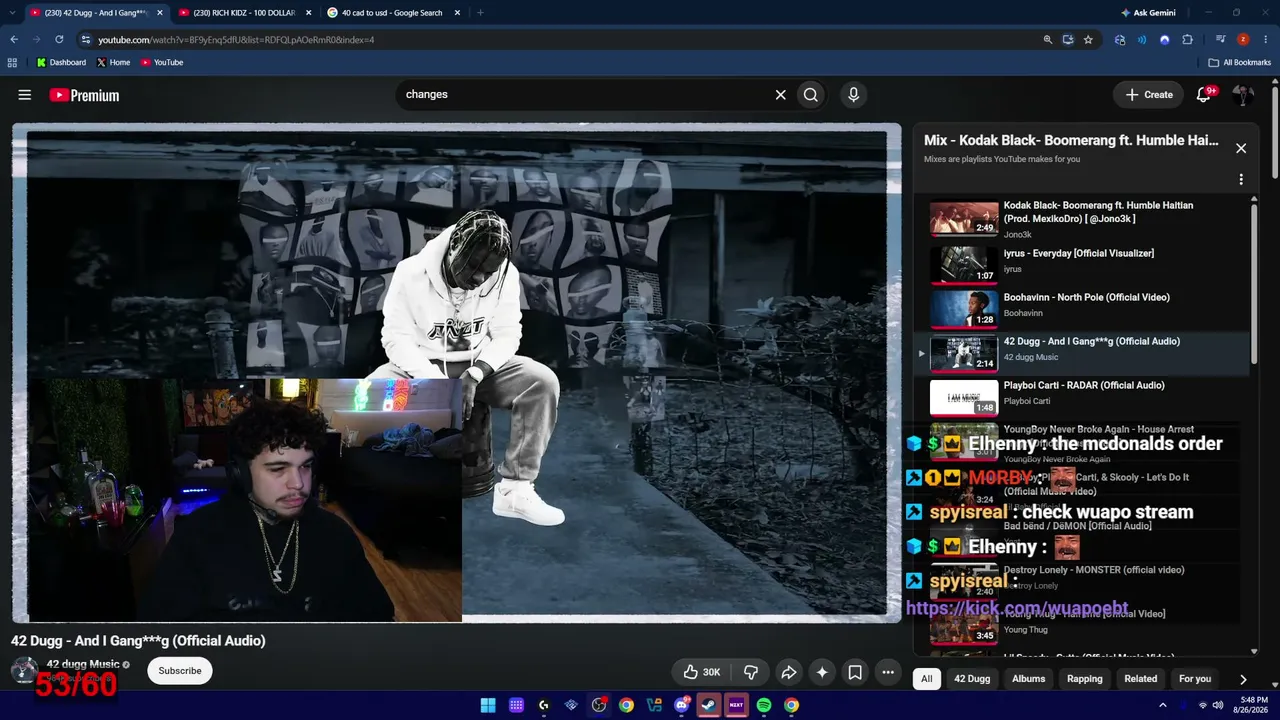Screen dimensions: 1280x720
Task: Dislike the 42 Dugg video
Action: coord(751,672)
